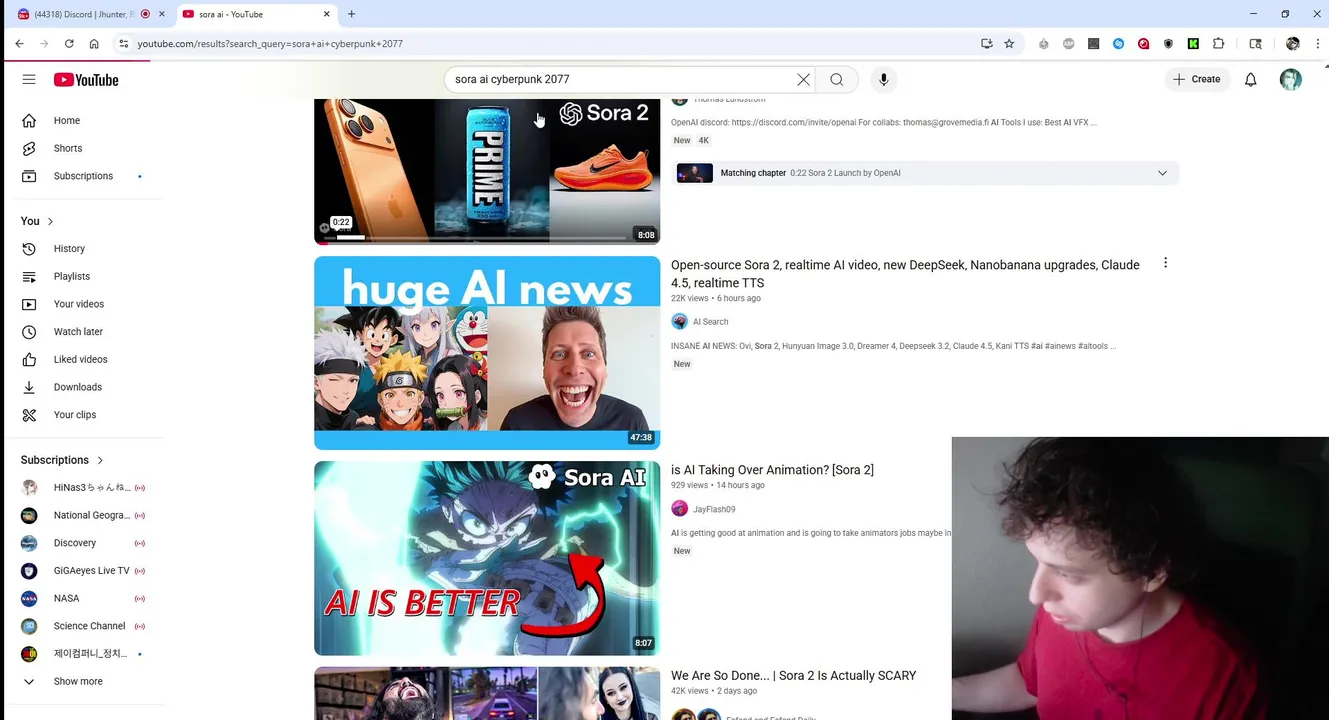Reload the page
Viewport: 1329px width, 720px height.
point(69,44)
